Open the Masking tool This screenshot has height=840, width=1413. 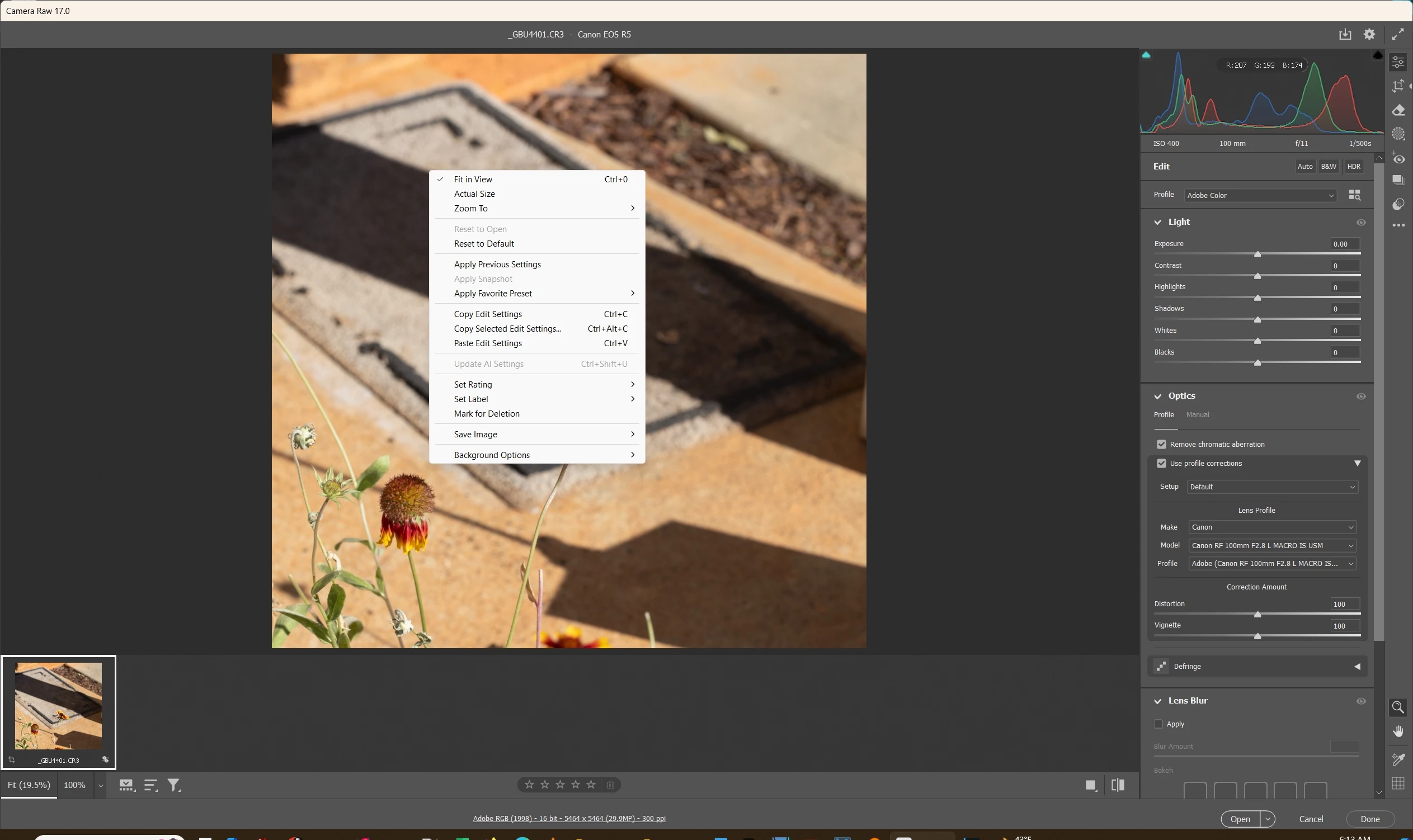(1398, 134)
